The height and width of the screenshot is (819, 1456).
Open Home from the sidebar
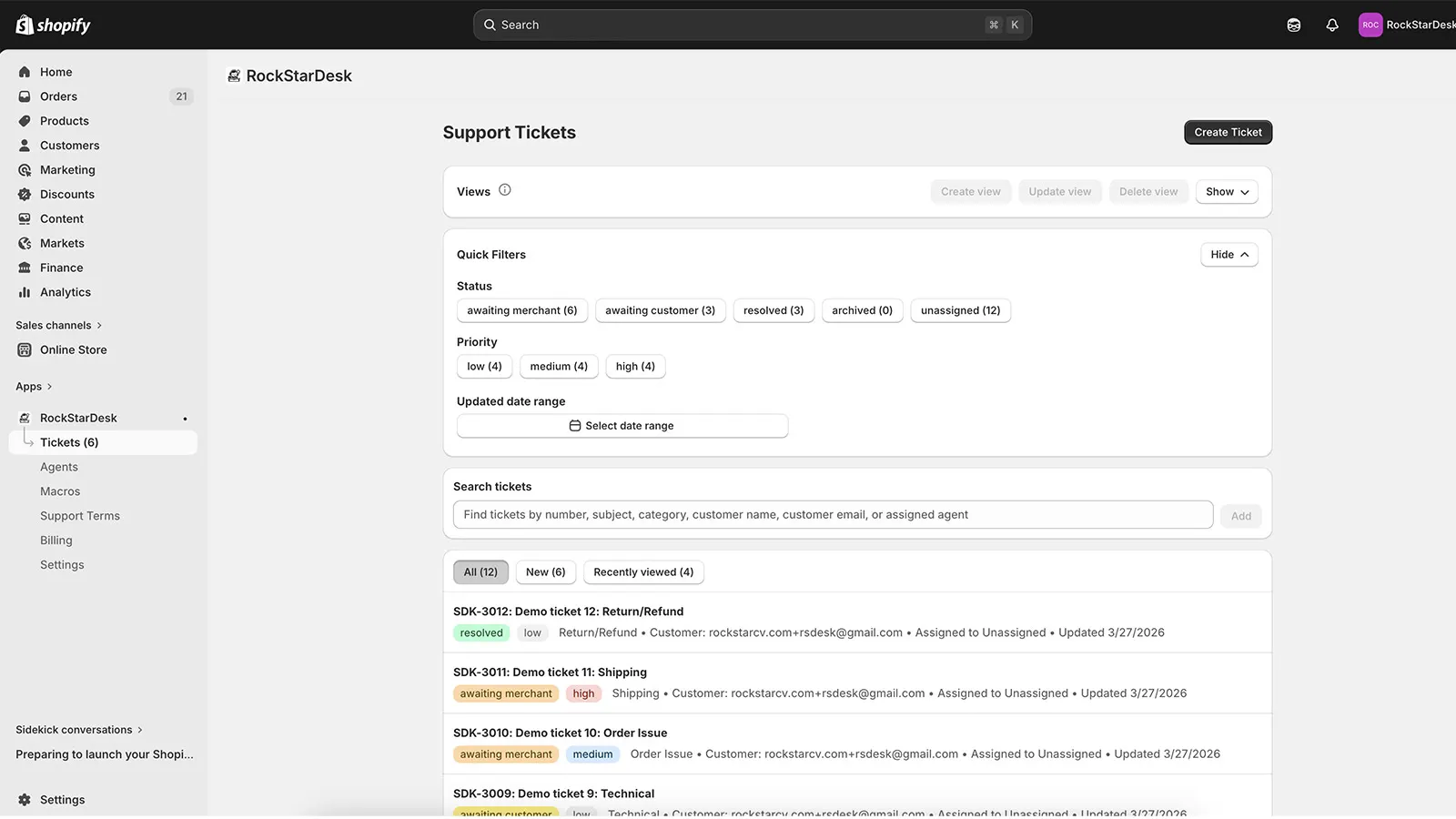coord(56,72)
